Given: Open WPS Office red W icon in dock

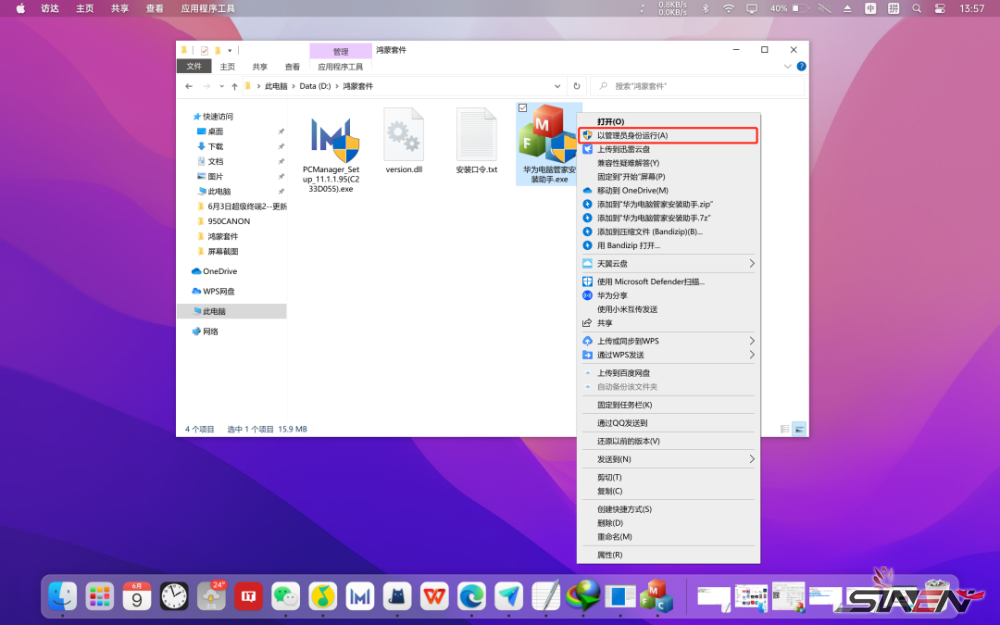Looking at the screenshot, I should [434, 596].
